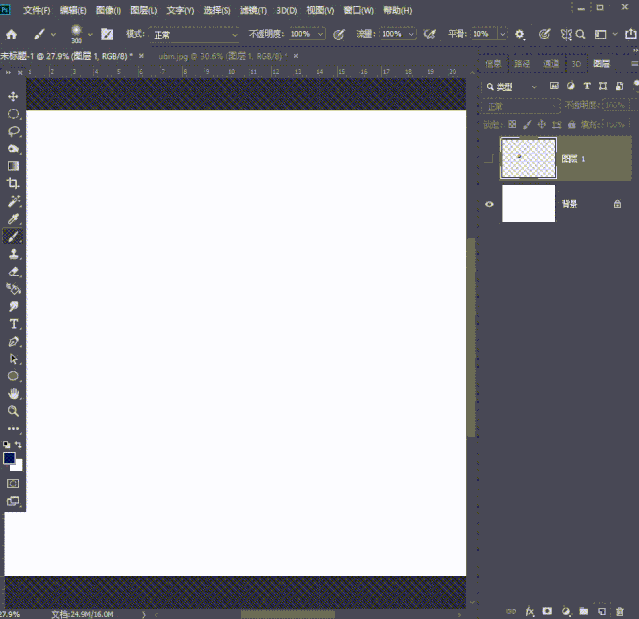
Task: Pick the Eyedropper tool
Action: [14, 218]
